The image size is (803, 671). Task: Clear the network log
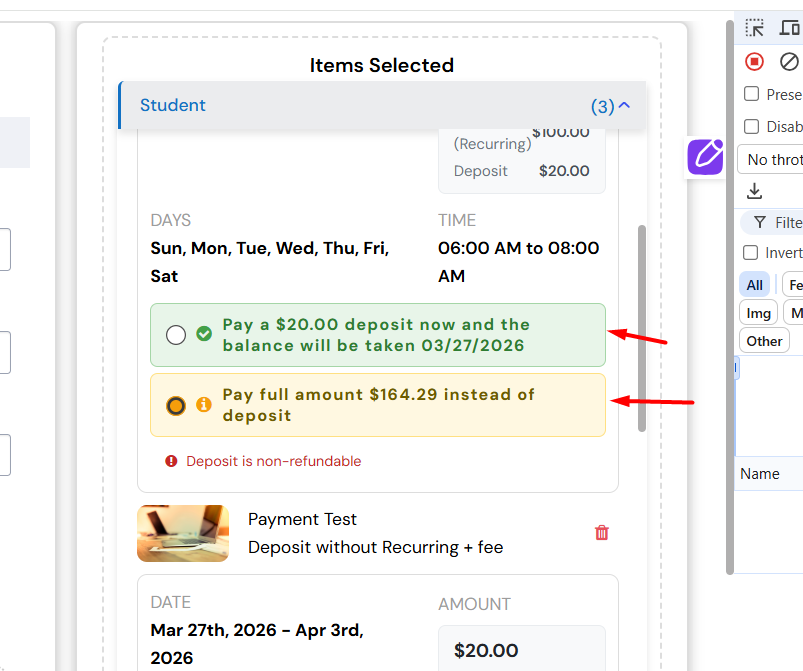click(x=789, y=62)
